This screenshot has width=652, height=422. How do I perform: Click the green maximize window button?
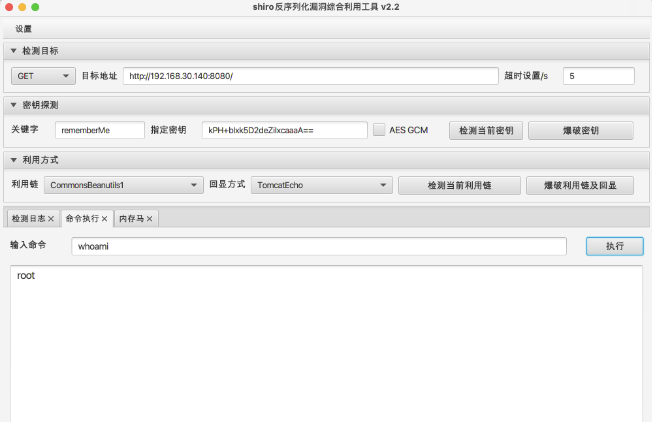tap(35, 7)
